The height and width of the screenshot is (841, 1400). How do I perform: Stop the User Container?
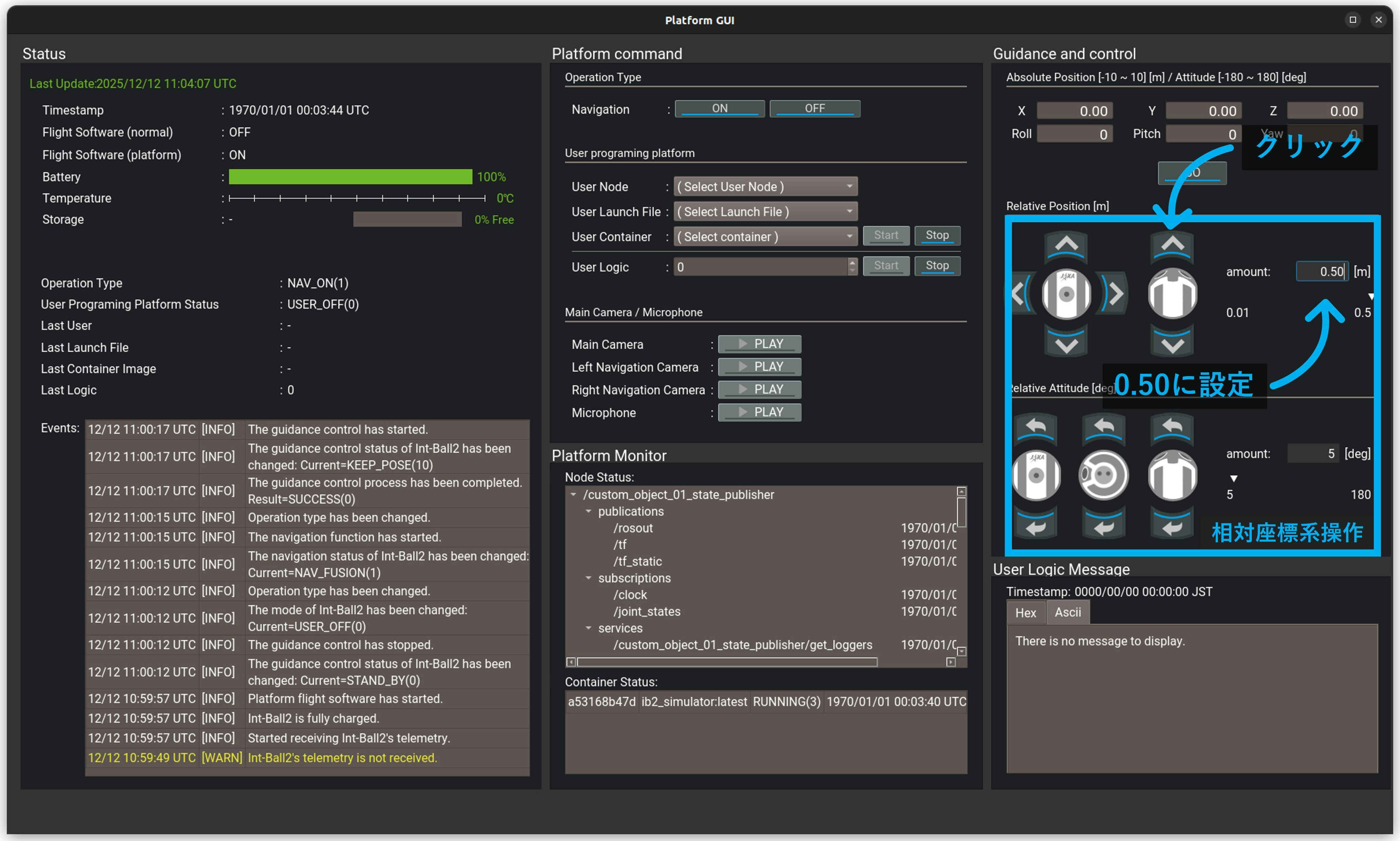coord(937,235)
